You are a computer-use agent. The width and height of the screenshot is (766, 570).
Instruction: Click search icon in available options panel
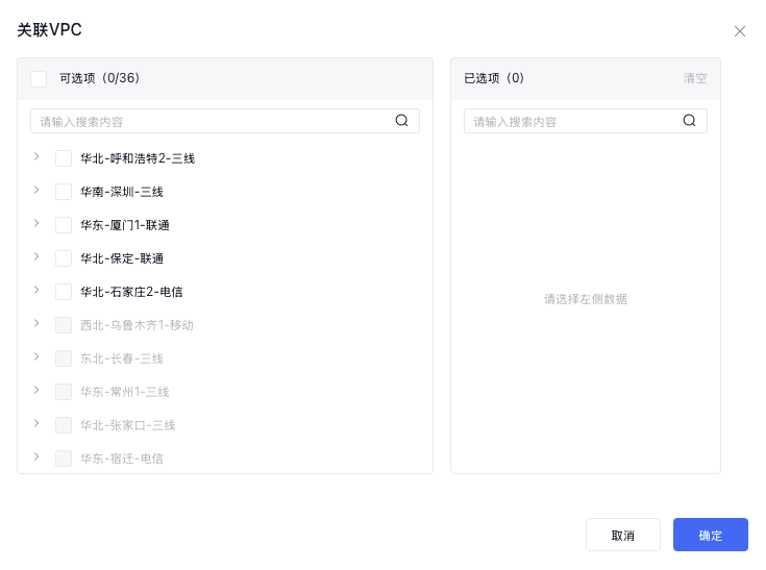[x=401, y=121]
